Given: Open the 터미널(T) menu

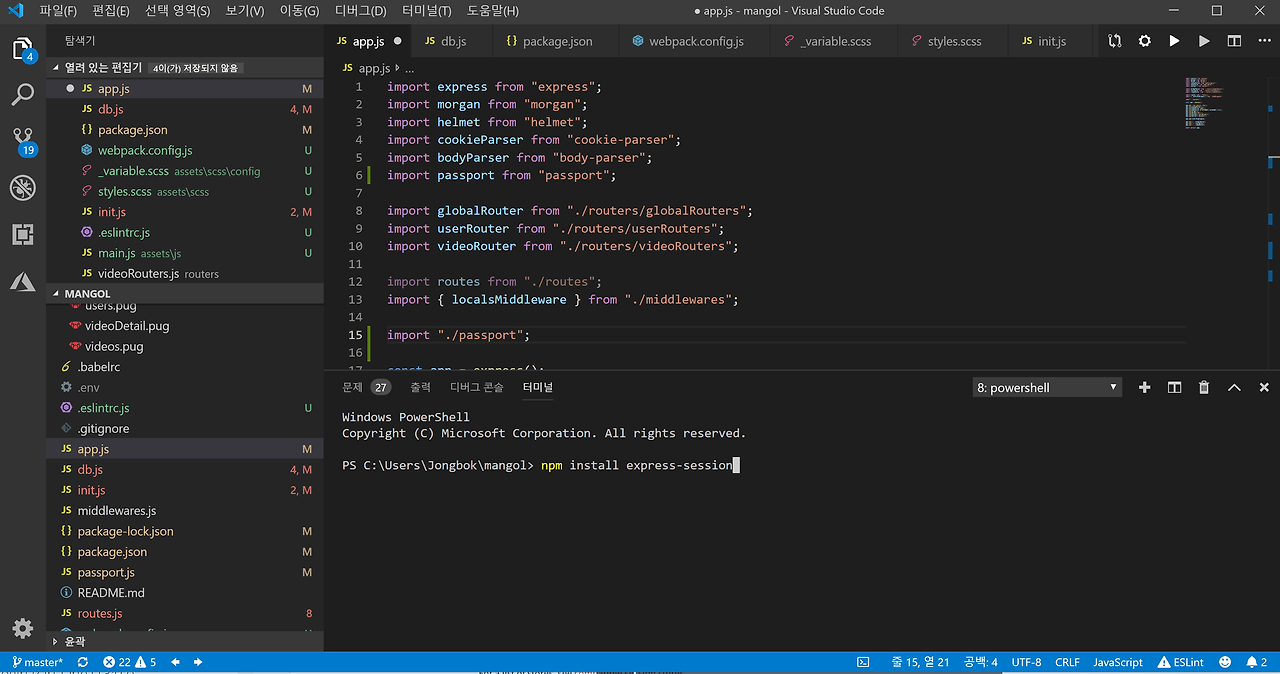Looking at the screenshot, I should point(428,11).
